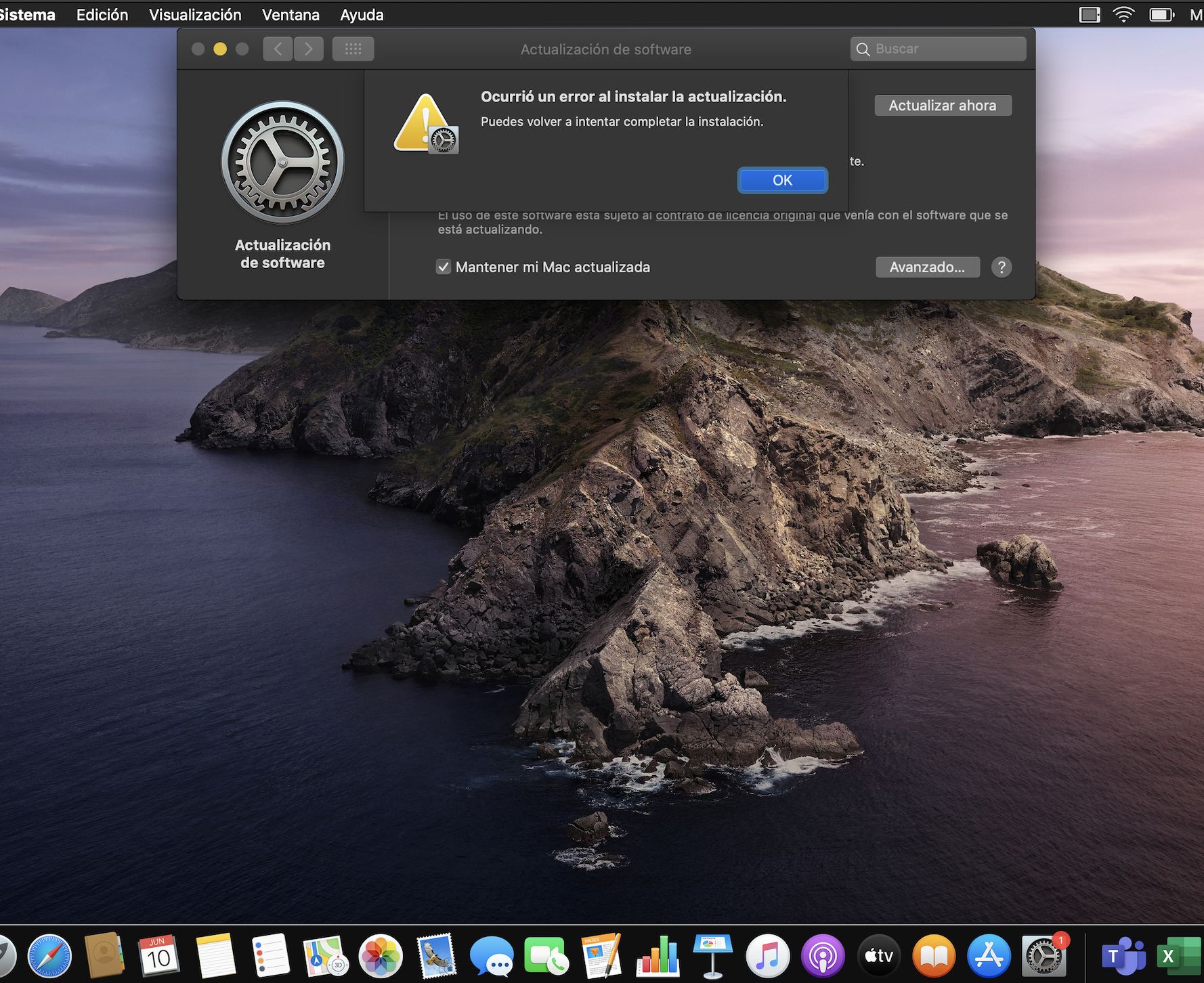The height and width of the screenshot is (983, 1204).
Task: Toggle Mantener mi Mac actualizada checkbox
Action: 444,267
